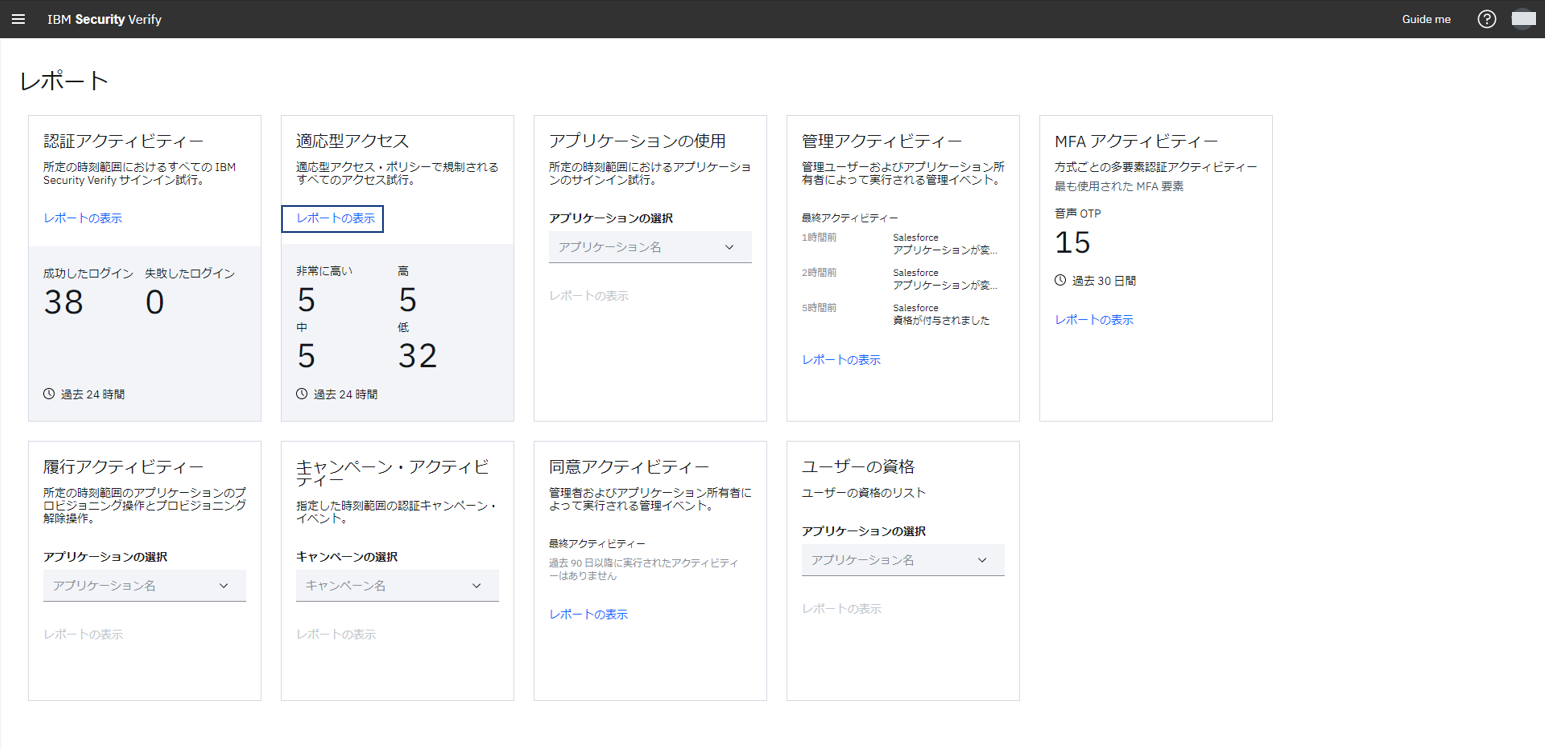
Task: Click the 同意アクティビティー card title
Action: 629,467
